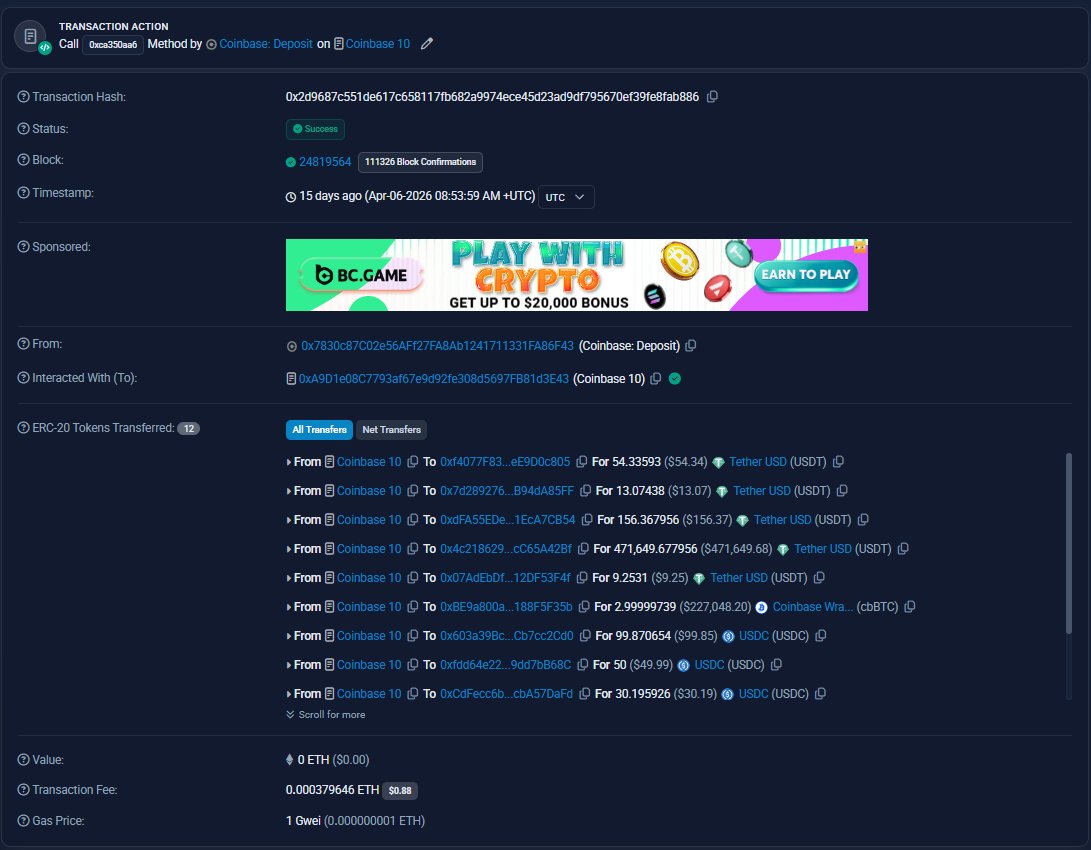
Task: Click the help icon beside Transaction Fee
Action: tap(23, 790)
